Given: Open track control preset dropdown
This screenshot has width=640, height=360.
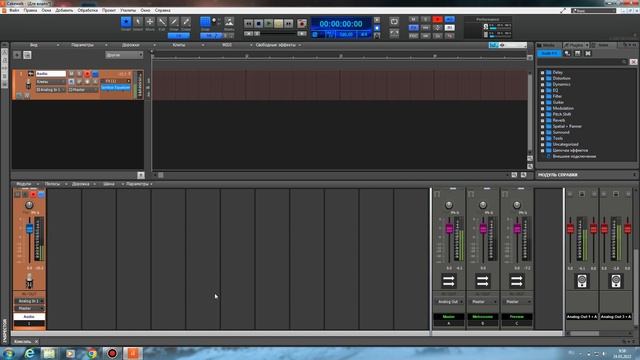Looking at the screenshot, I should [x=124, y=55].
